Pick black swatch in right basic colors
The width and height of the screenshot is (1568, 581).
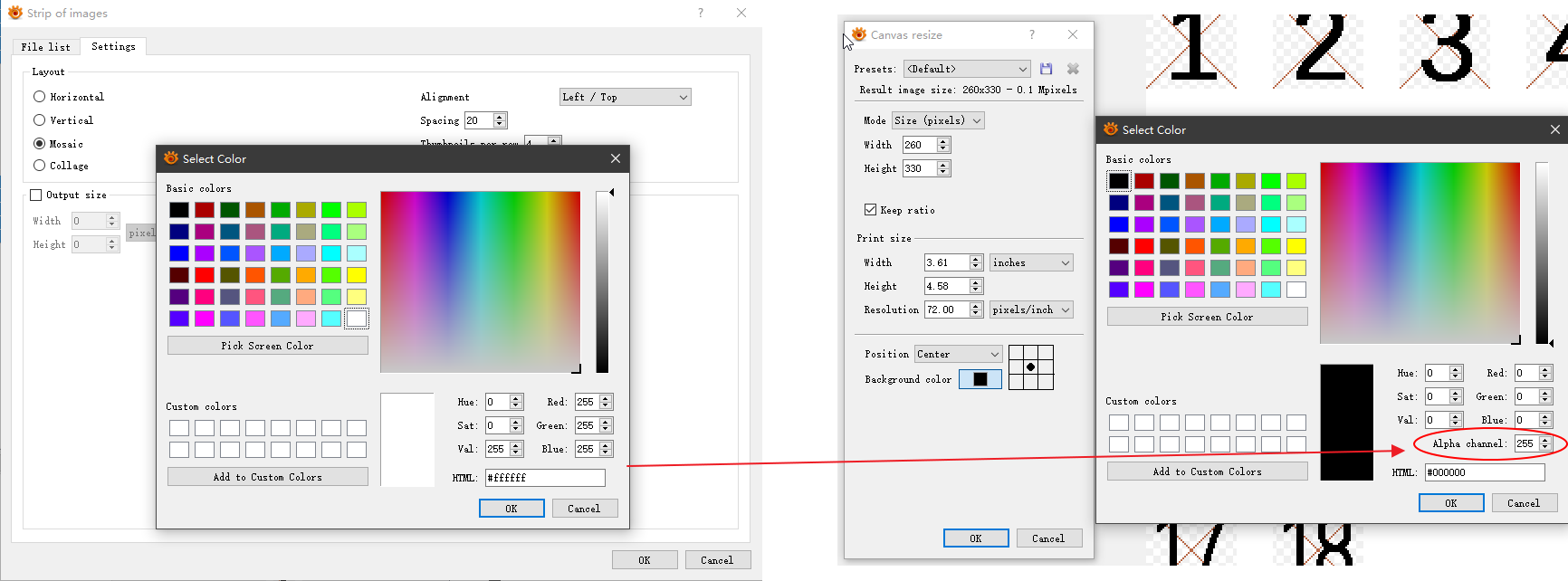[x=1119, y=181]
